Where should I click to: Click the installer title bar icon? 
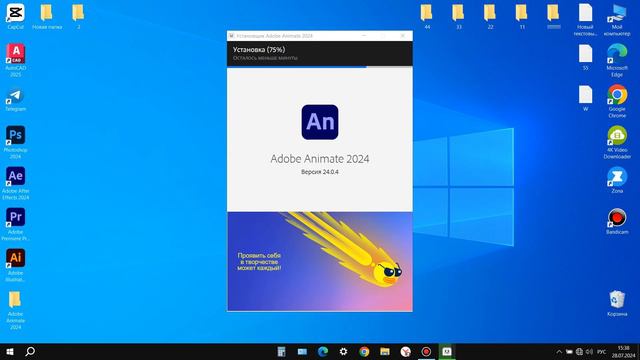point(231,36)
